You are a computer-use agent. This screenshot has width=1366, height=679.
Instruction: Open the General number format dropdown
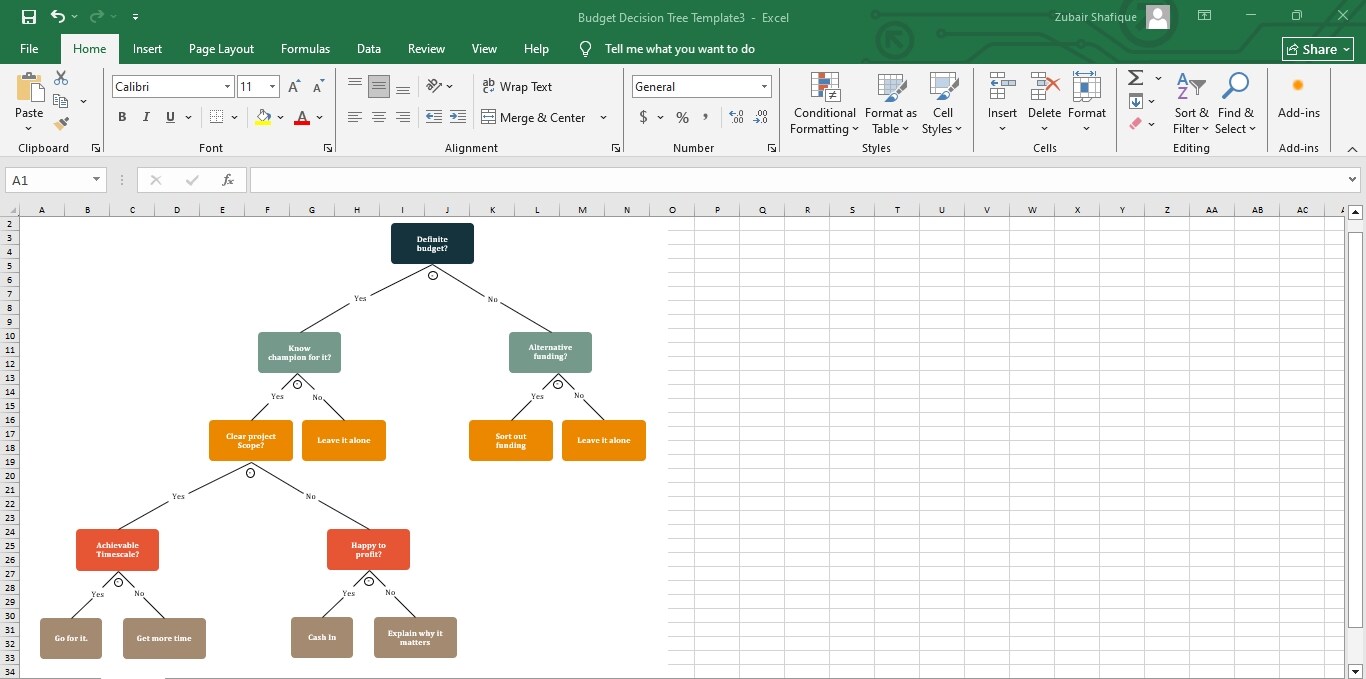click(x=763, y=86)
